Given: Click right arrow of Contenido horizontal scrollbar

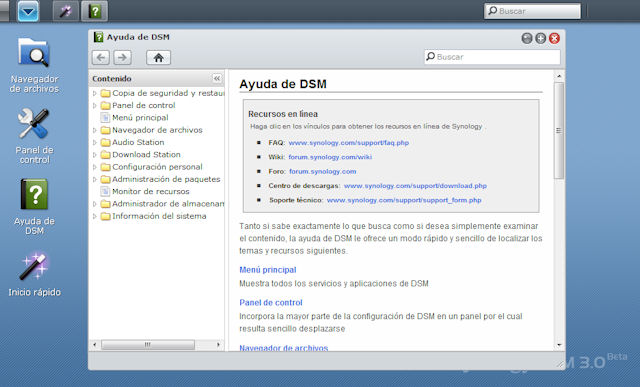Looking at the screenshot, I should (218, 345).
